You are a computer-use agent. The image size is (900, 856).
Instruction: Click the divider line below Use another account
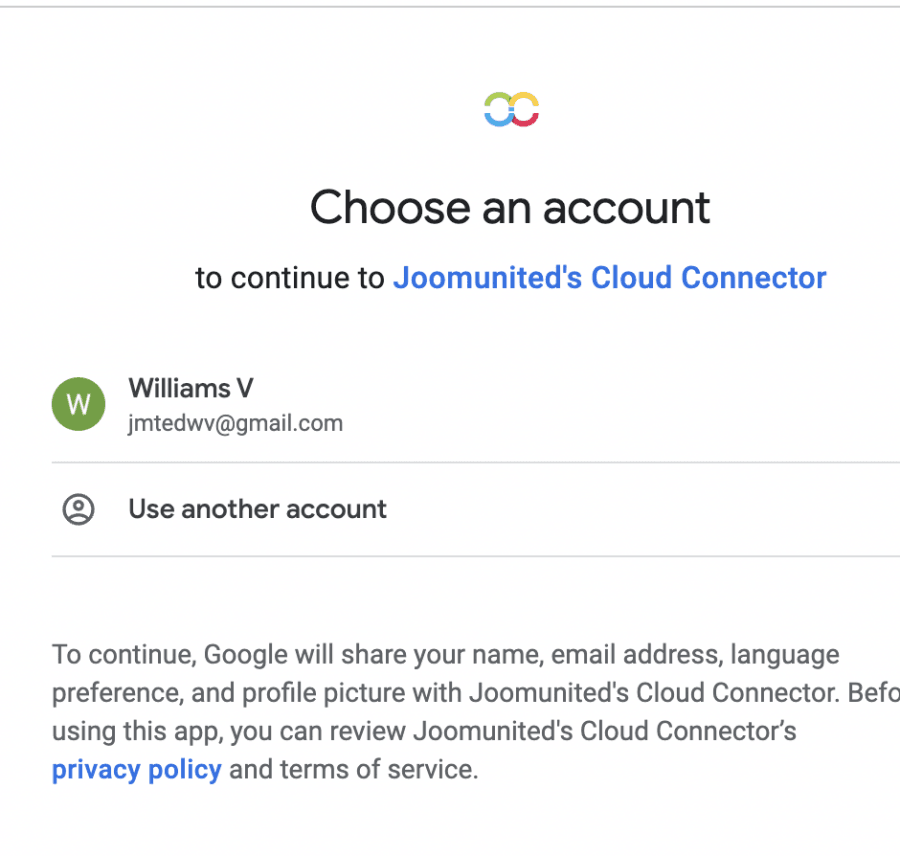[475, 556]
